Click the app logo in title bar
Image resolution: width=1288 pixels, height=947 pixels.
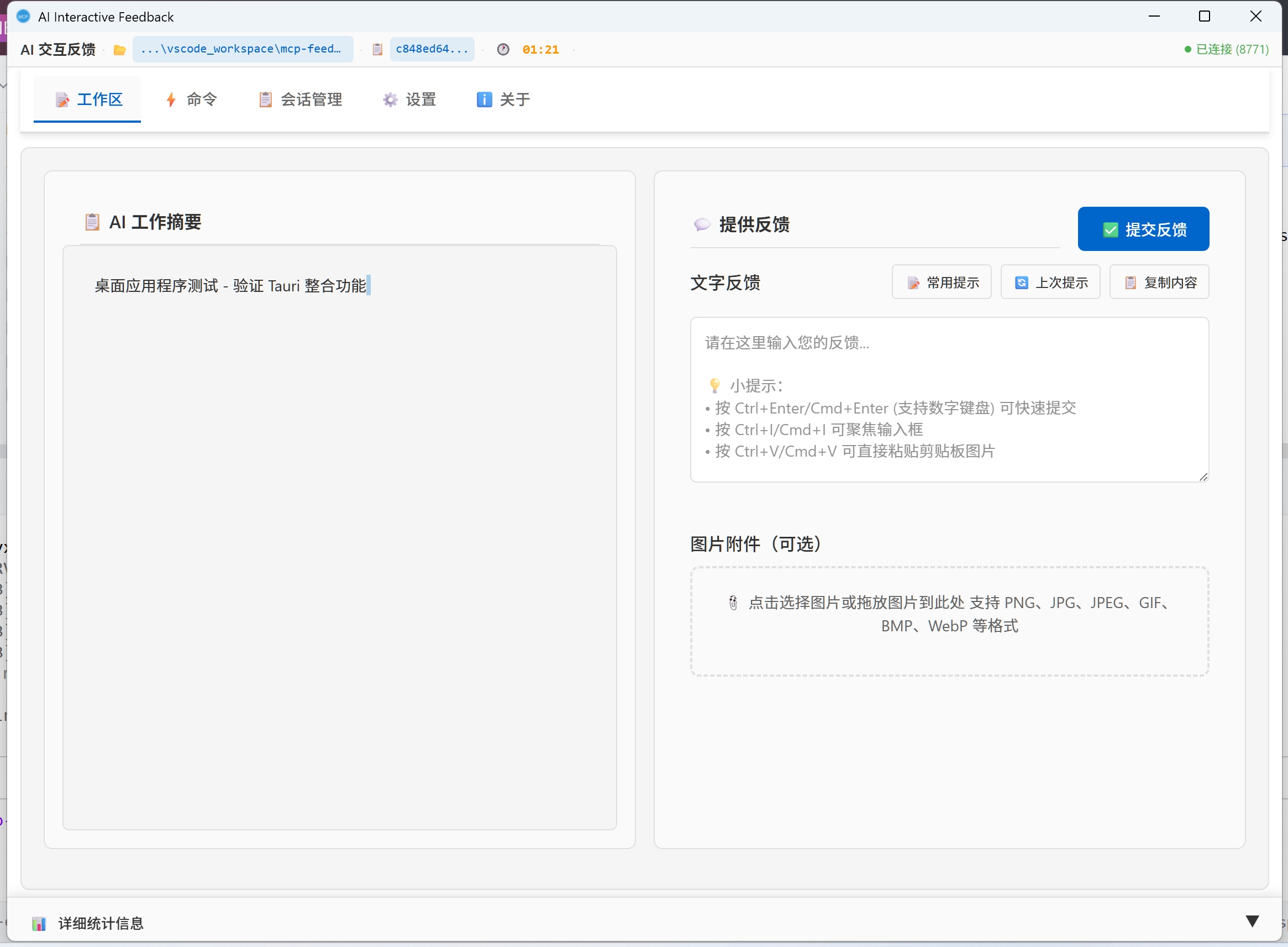click(x=23, y=17)
